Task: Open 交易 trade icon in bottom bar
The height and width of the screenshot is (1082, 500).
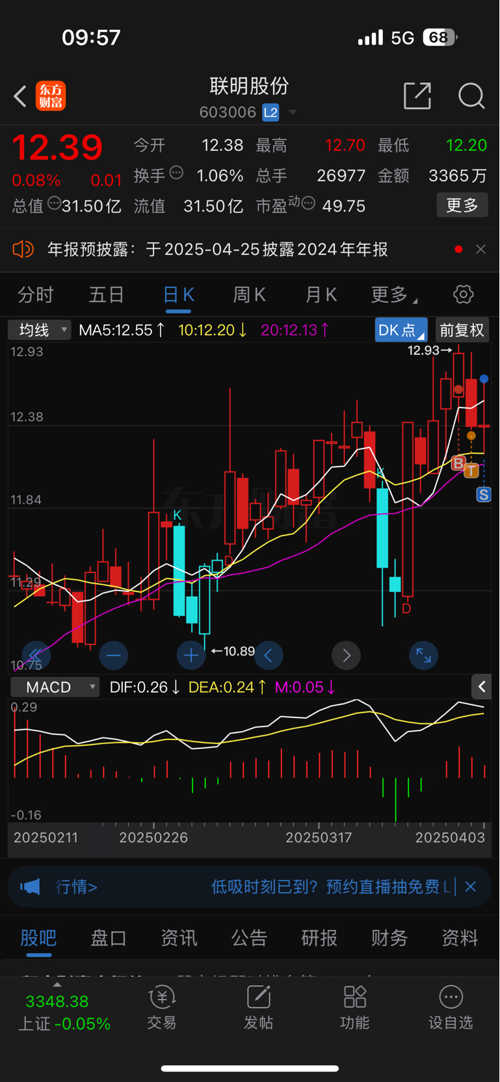Action: coord(162,1007)
